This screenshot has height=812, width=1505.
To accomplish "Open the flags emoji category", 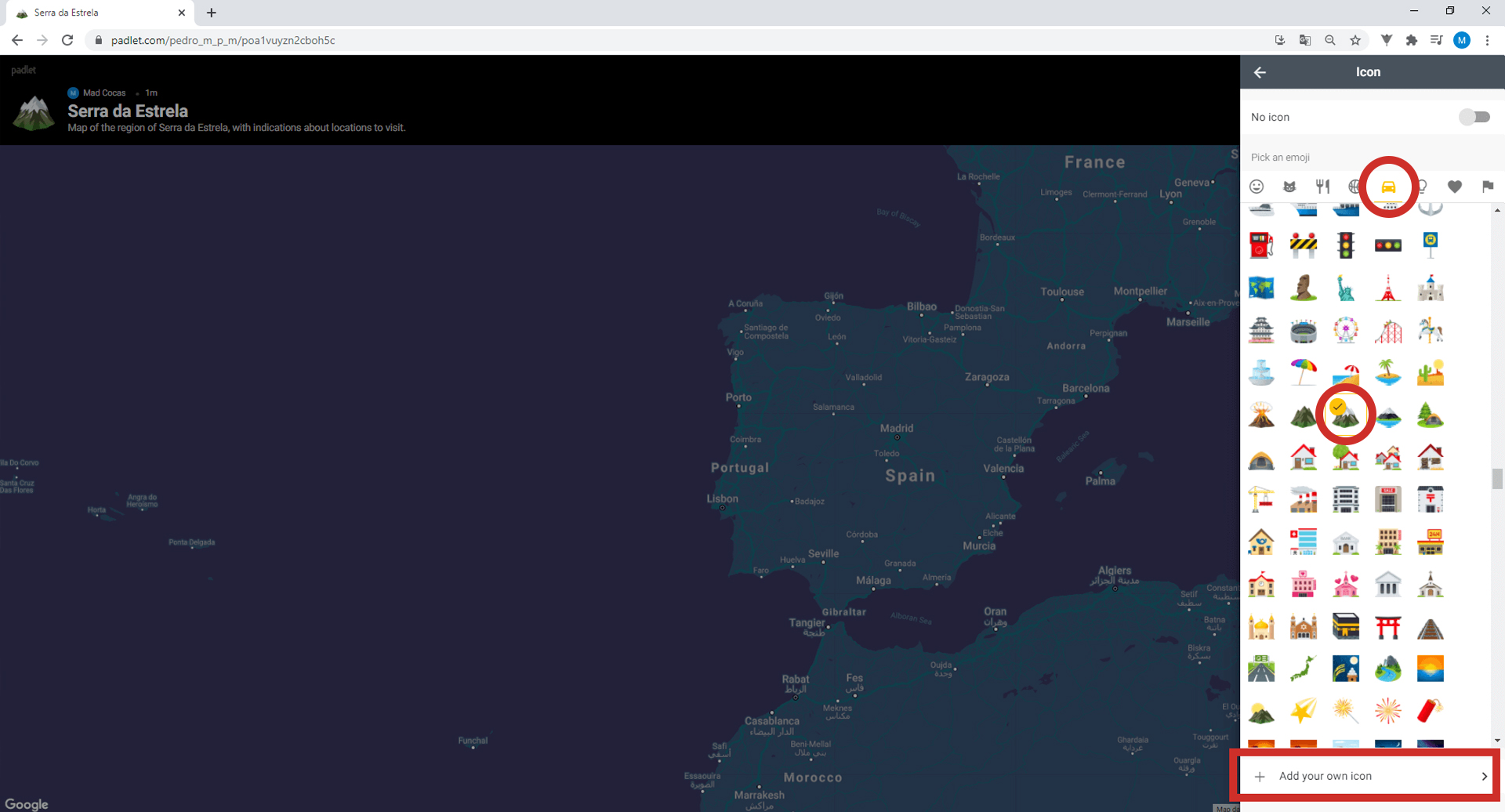I will (1488, 187).
